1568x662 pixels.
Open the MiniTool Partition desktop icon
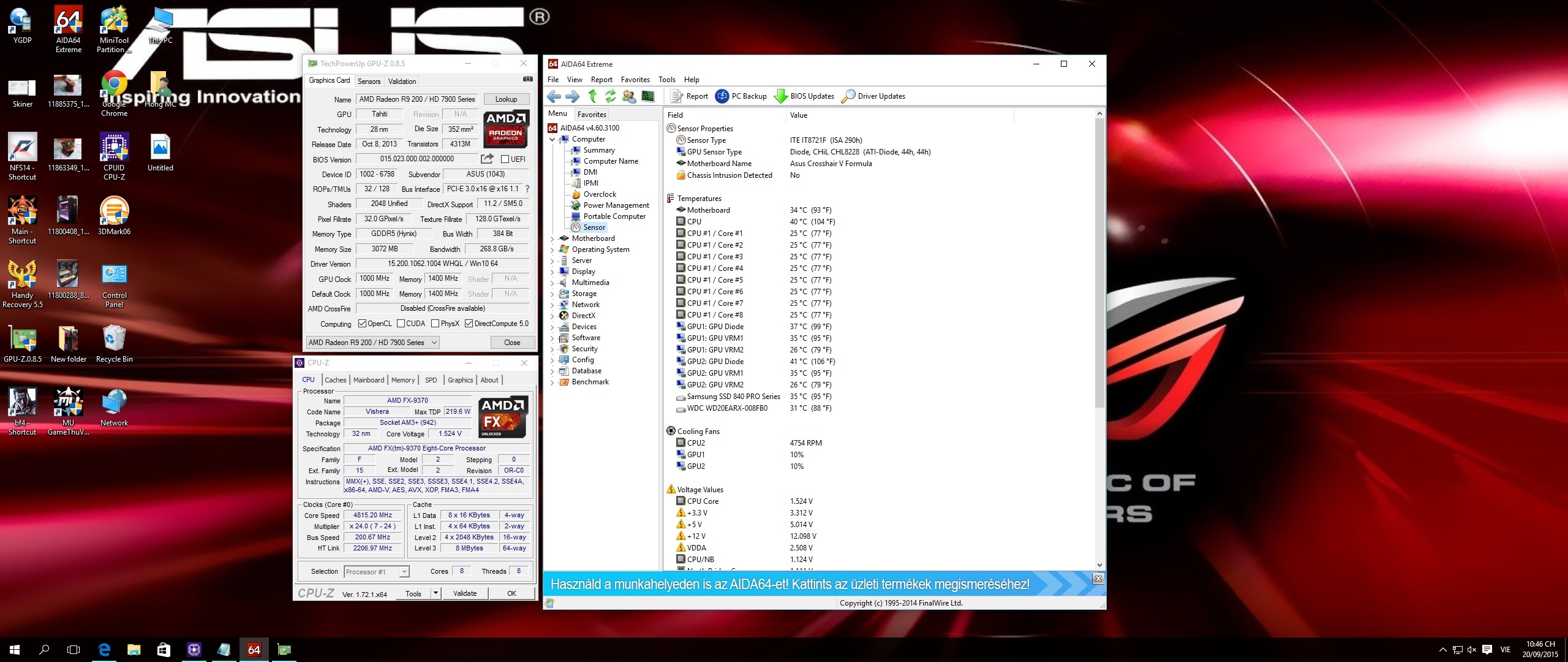coord(114,29)
